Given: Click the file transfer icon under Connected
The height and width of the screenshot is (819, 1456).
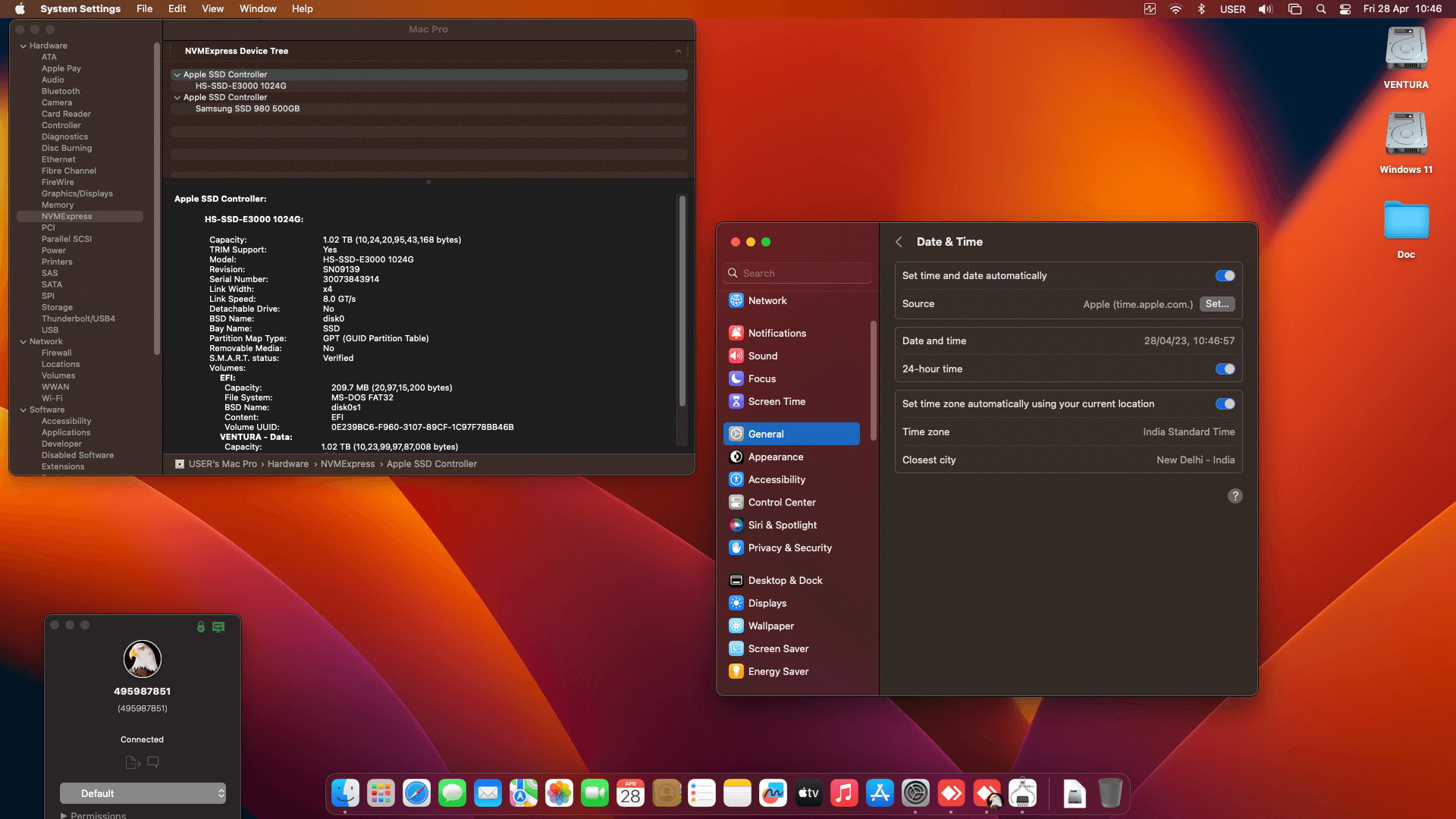Looking at the screenshot, I should click(x=133, y=762).
